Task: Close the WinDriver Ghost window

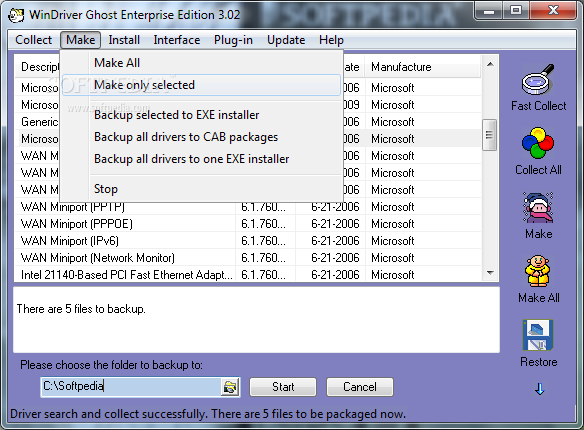Action: (553, 11)
